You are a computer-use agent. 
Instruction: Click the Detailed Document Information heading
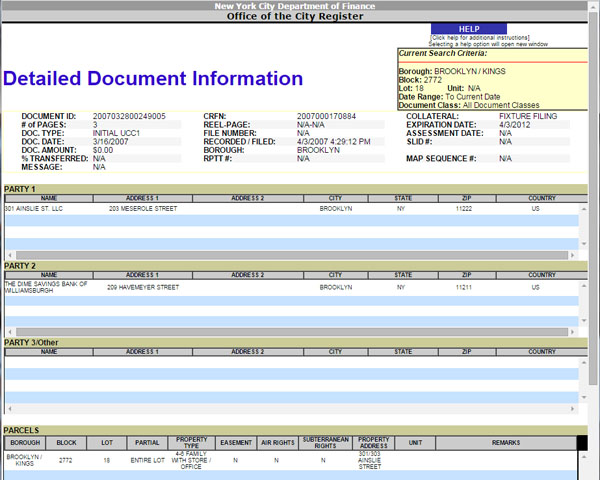pos(153,78)
